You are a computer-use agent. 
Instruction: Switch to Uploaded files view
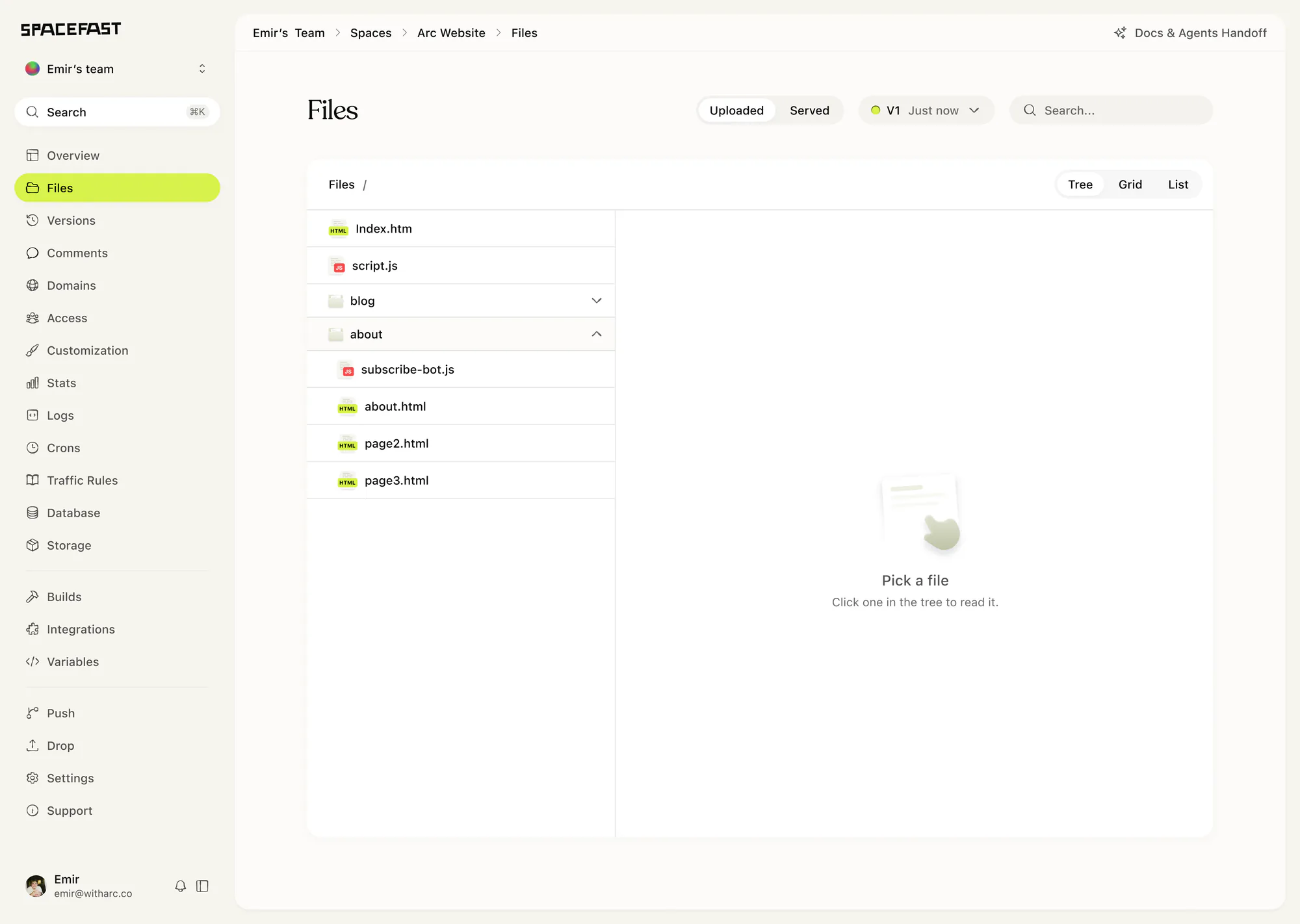click(x=736, y=110)
